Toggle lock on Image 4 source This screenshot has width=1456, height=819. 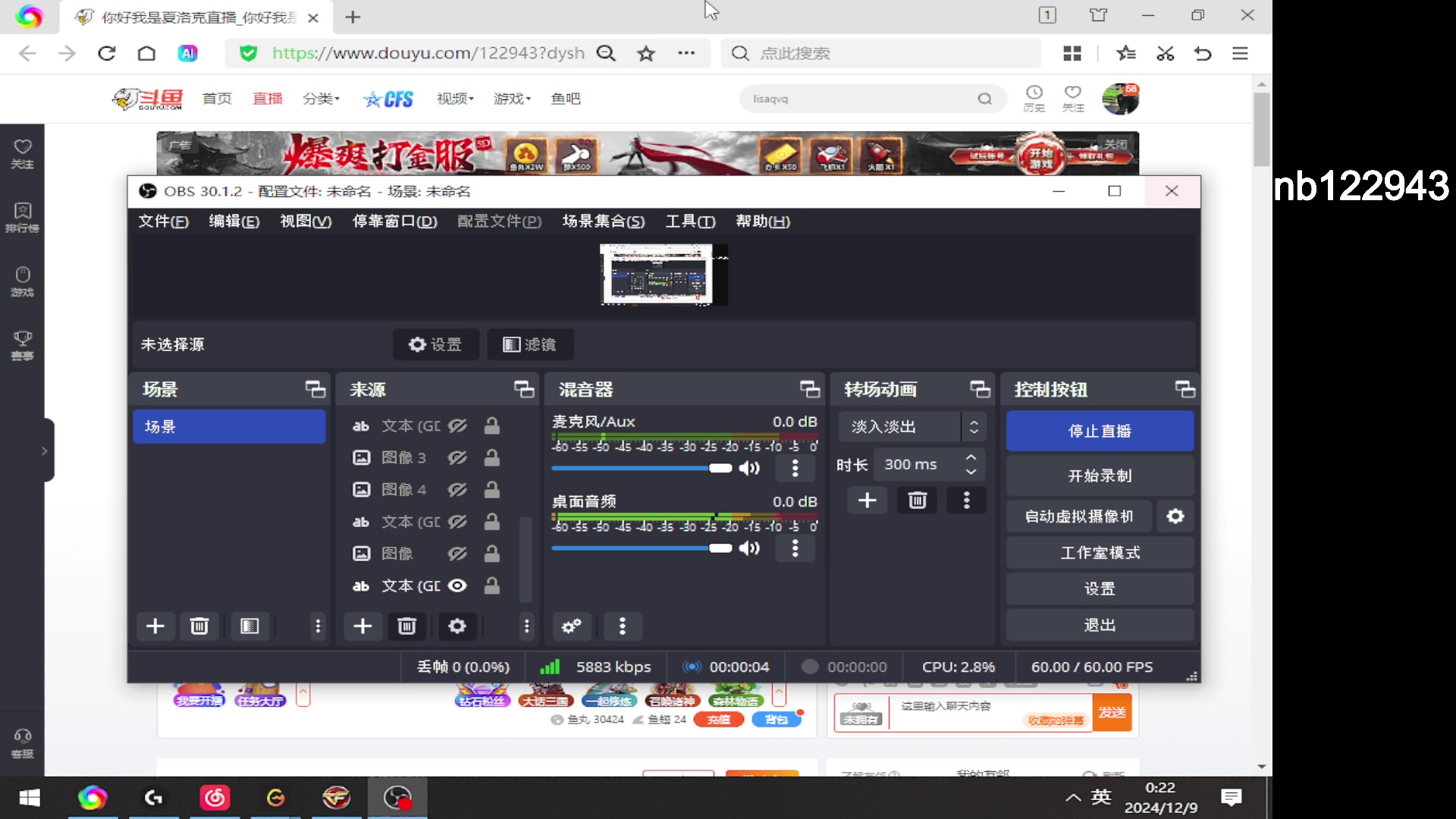point(492,490)
